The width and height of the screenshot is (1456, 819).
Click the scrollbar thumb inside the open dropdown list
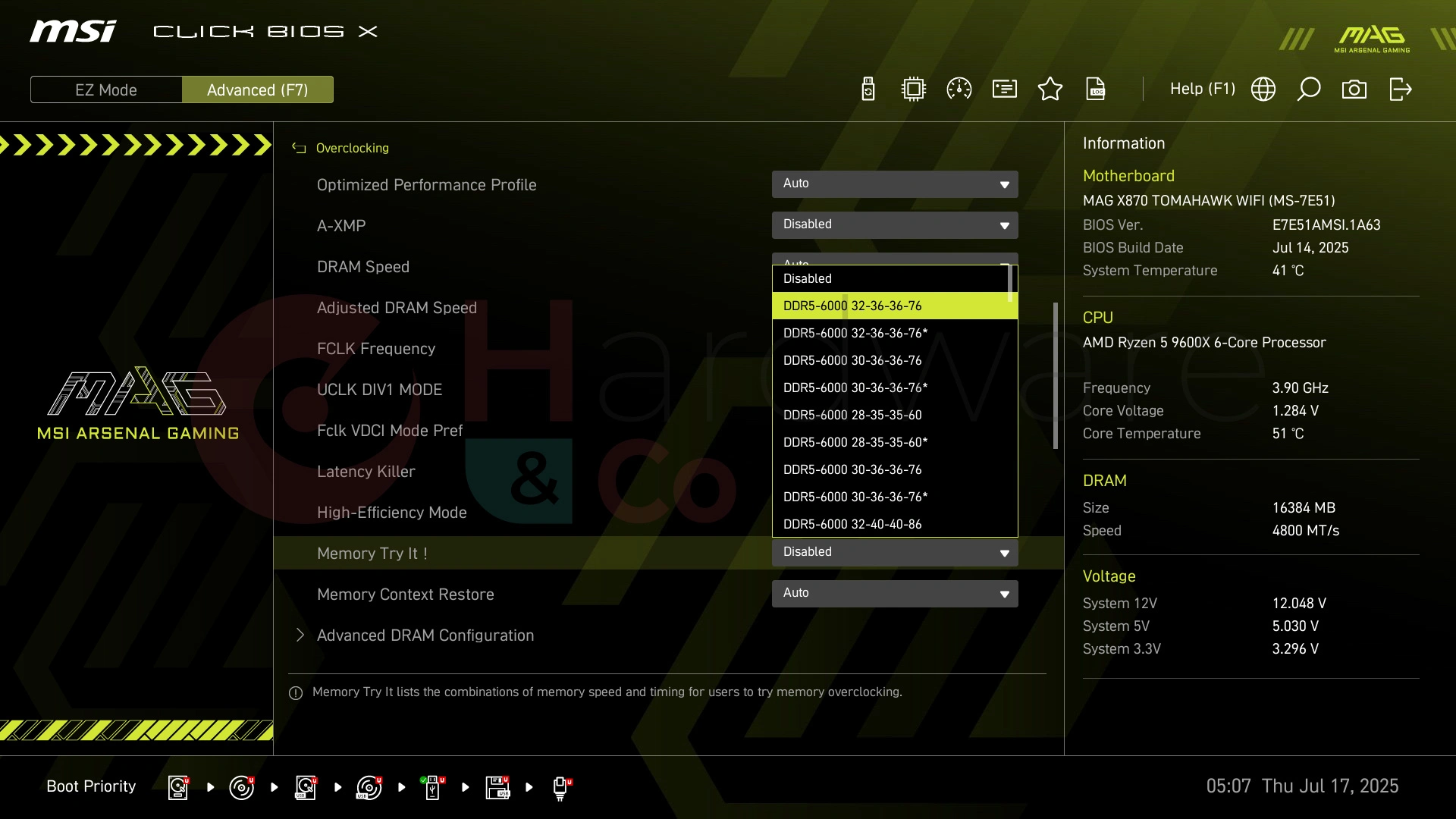pos(1010,283)
